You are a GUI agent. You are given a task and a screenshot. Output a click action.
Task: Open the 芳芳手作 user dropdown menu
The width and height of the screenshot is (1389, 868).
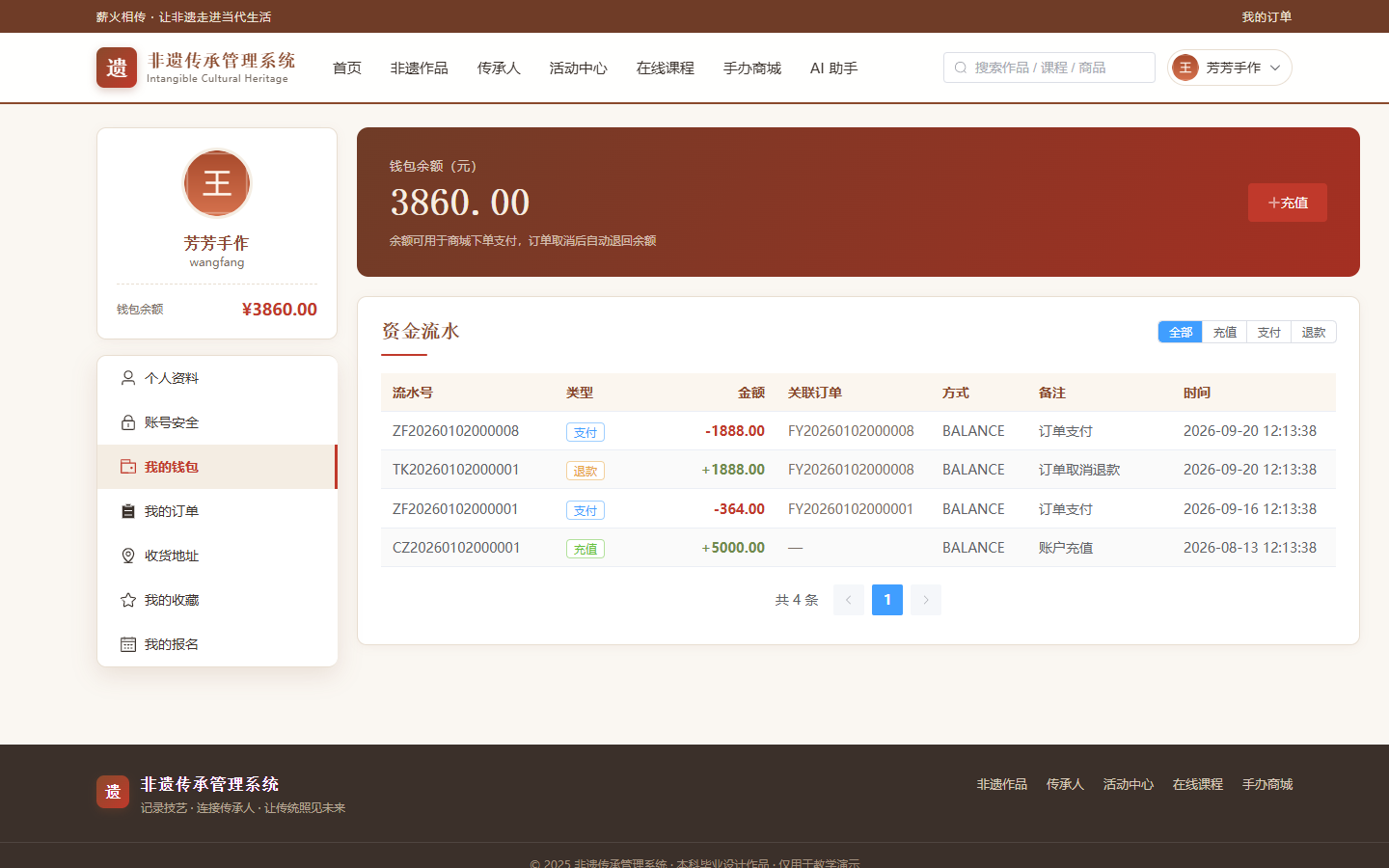coord(1230,68)
